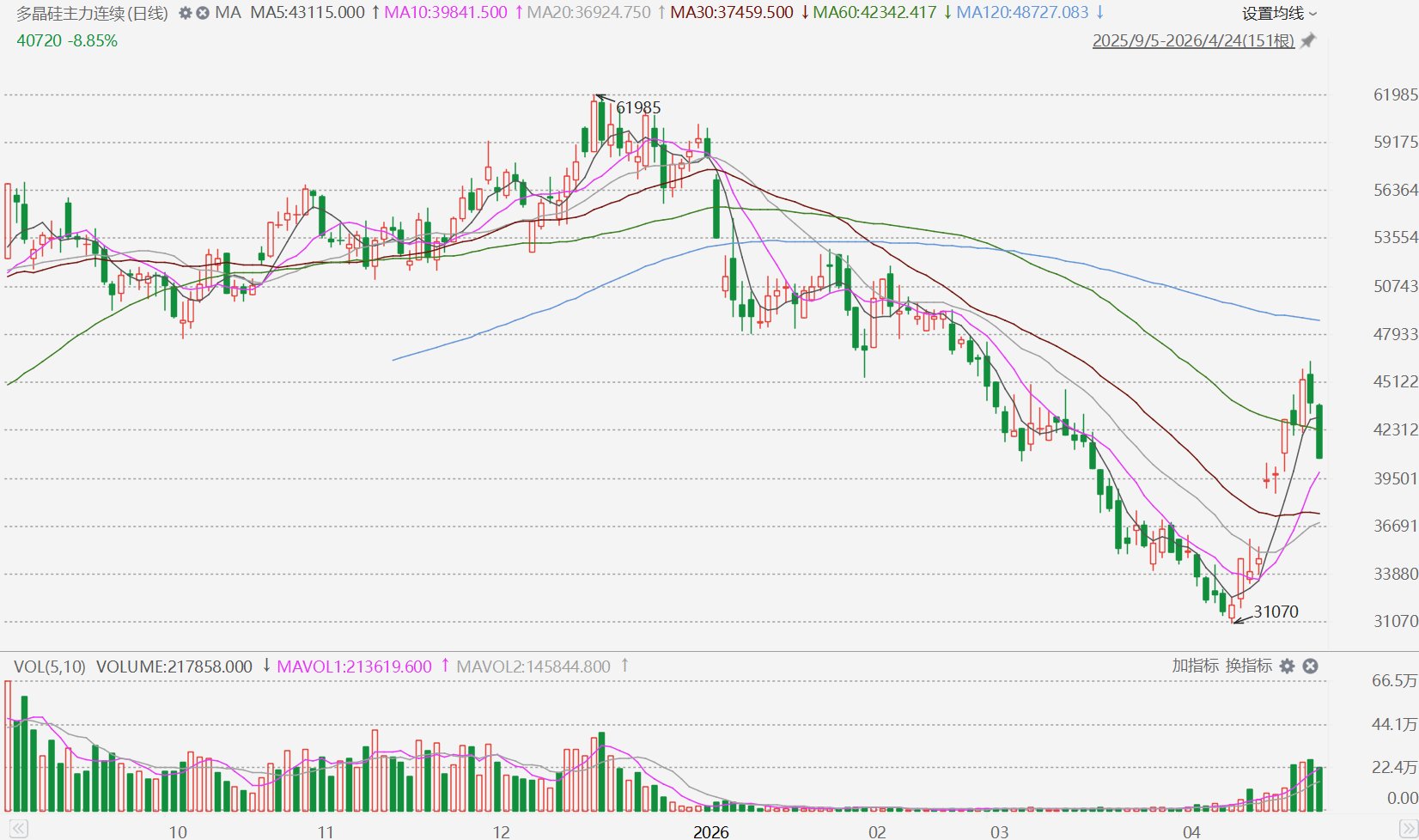Open MA indicator settings gear

pyautogui.click(x=185, y=13)
